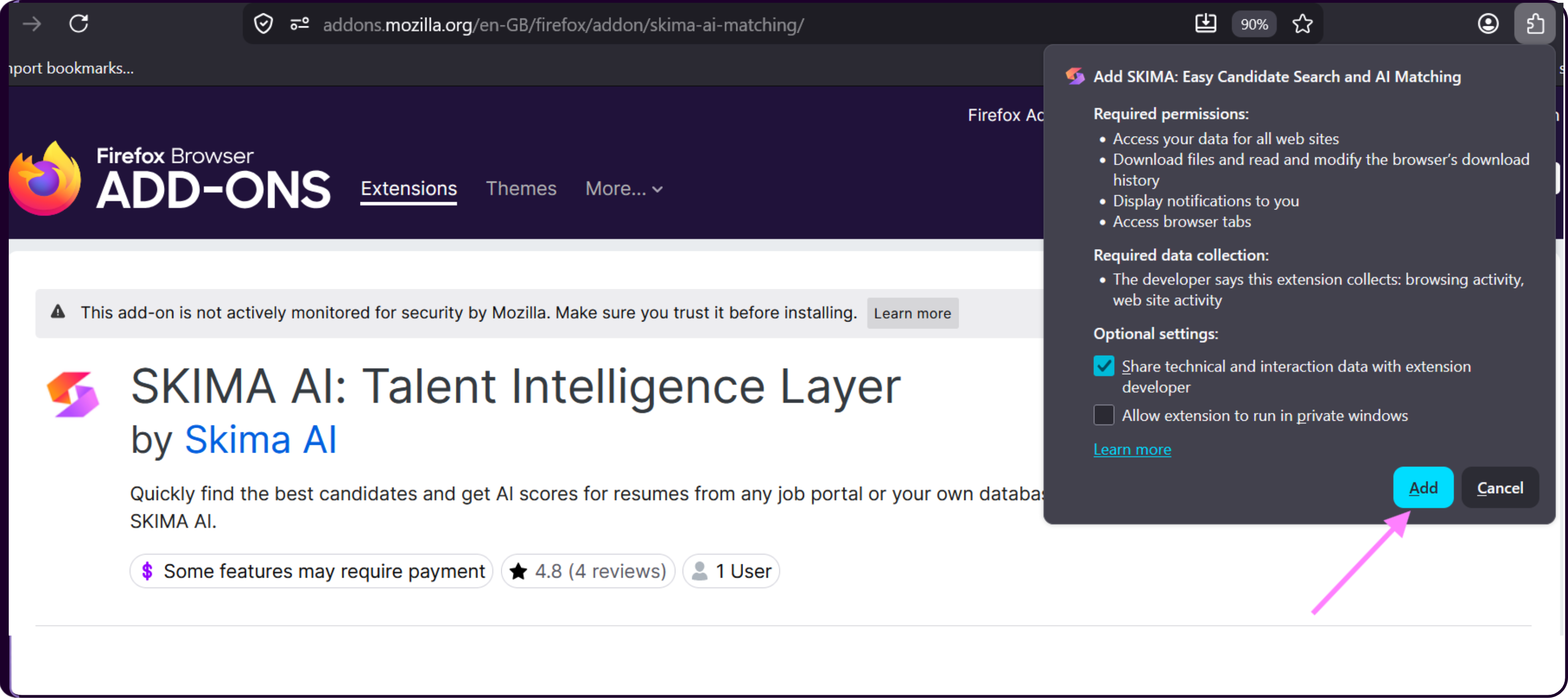The height and width of the screenshot is (698, 1568).
Task: Click 'Display notifications to you' permission text
Action: (x=1206, y=201)
